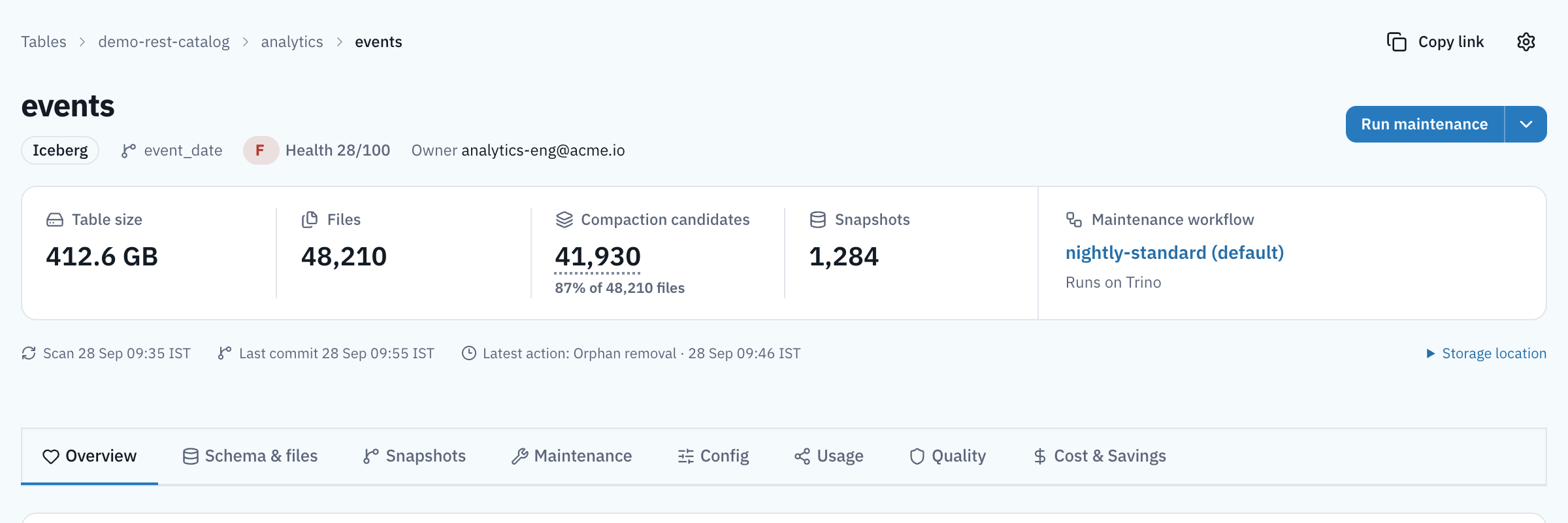
Task: Click the Runs on Trino text
Action: [1113, 282]
